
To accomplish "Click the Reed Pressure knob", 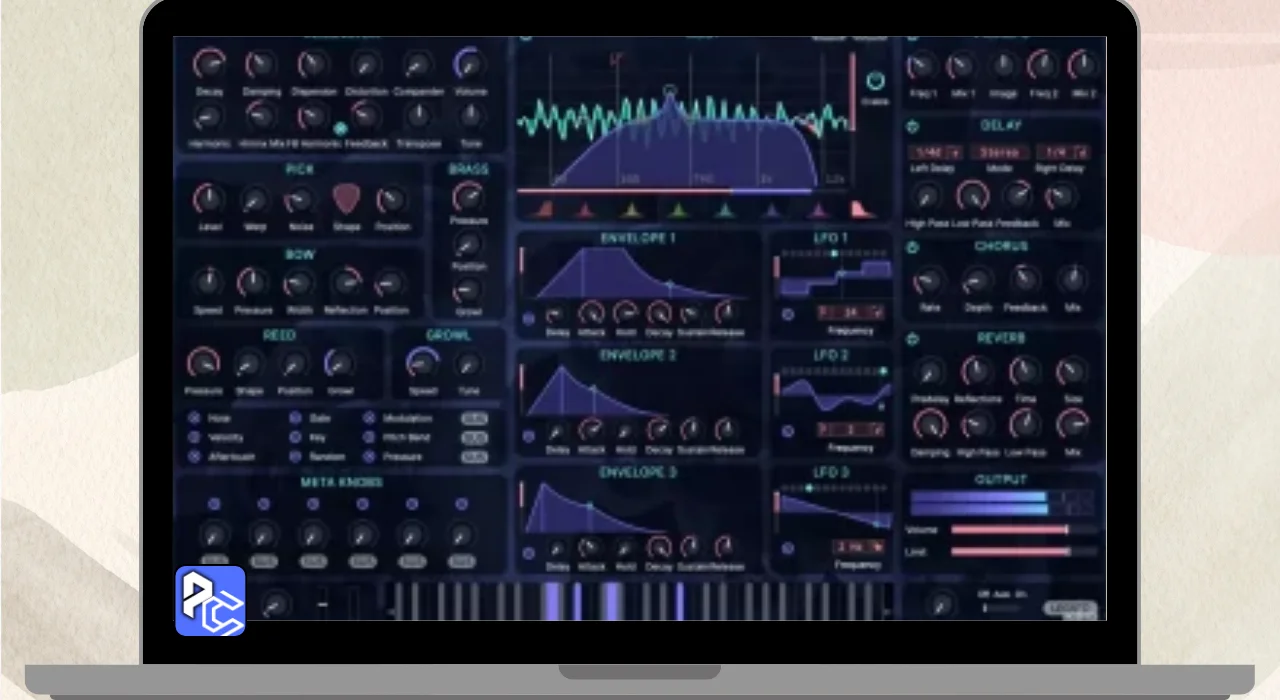I will (203, 363).
